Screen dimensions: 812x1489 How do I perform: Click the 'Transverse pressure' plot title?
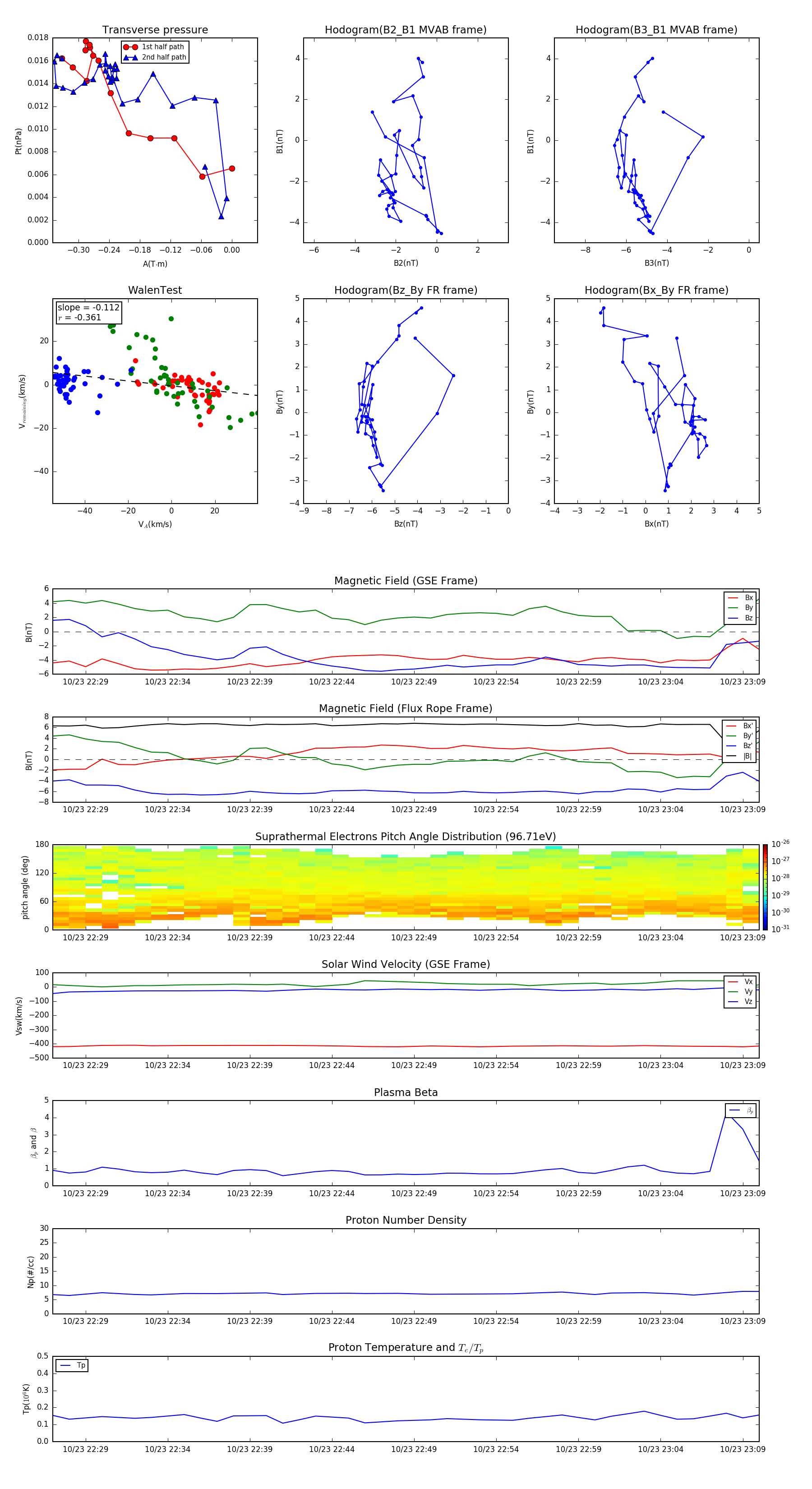pos(155,30)
